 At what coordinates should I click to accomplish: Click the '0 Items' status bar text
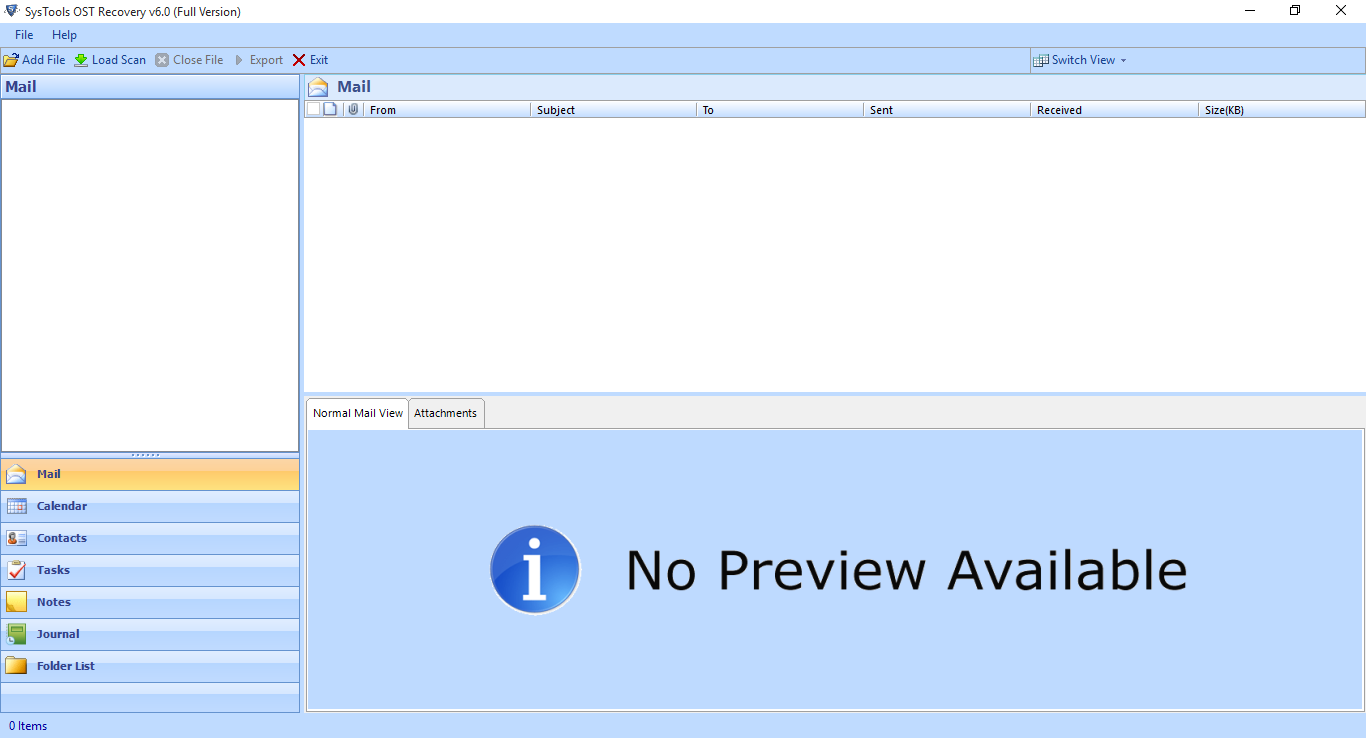tap(28, 726)
